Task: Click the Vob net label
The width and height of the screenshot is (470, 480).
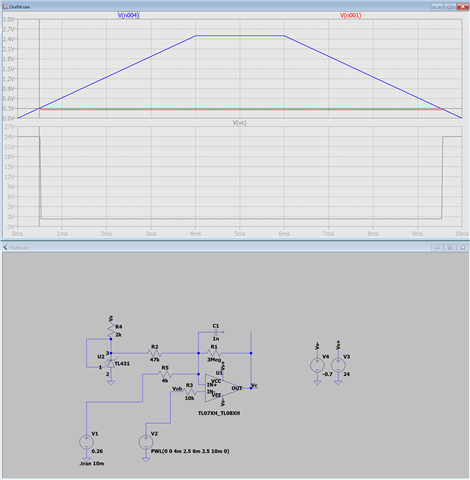Action: point(177,389)
